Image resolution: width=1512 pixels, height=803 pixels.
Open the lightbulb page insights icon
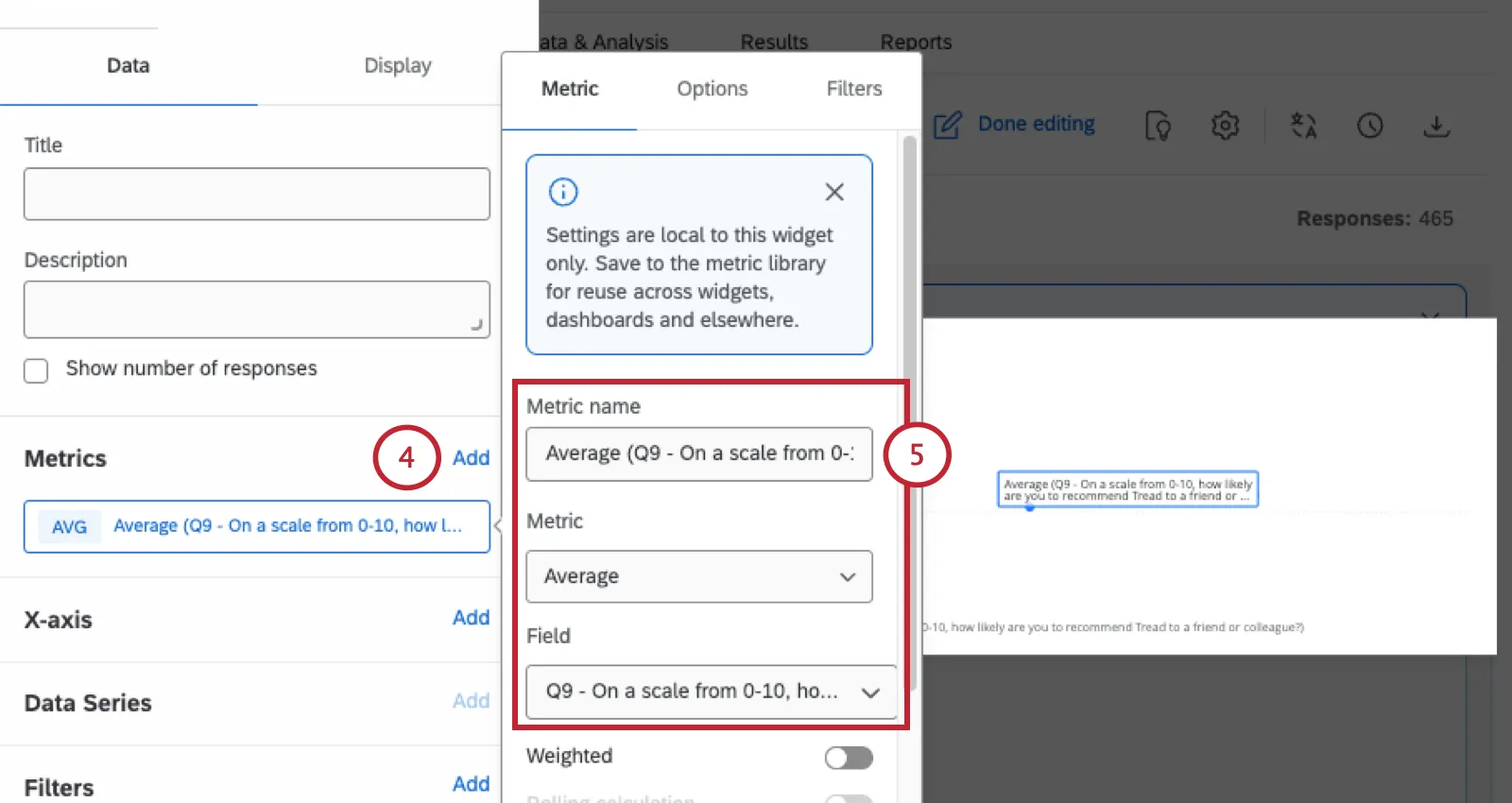(1158, 125)
